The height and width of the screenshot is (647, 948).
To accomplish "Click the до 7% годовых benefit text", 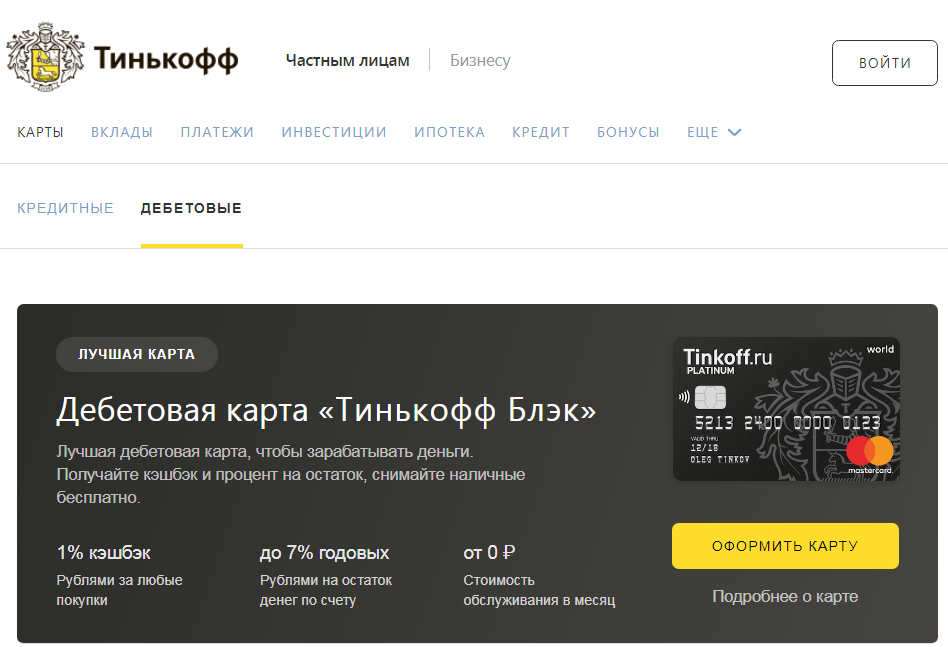I will click(x=325, y=553).
